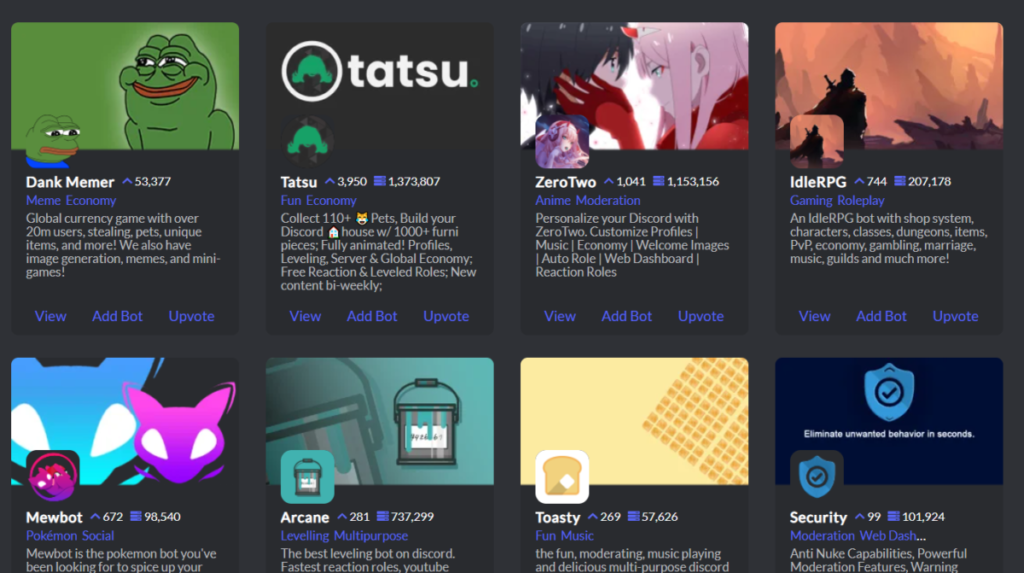Upvote the IdleRPG bot
The image size is (1024, 573).
click(x=955, y=316)
